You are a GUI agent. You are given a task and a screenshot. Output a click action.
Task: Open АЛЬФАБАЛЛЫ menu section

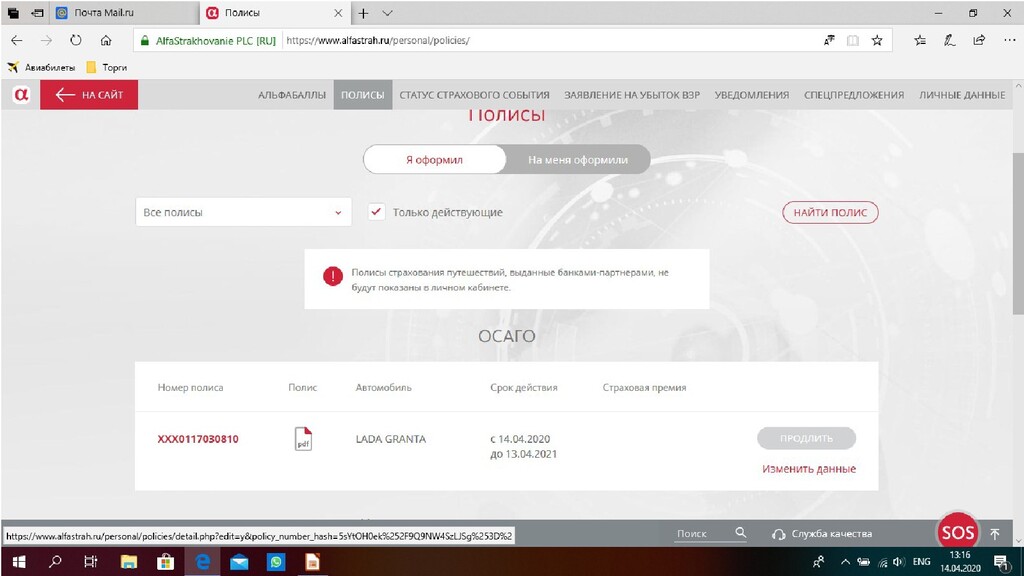[x=291, y=95]
